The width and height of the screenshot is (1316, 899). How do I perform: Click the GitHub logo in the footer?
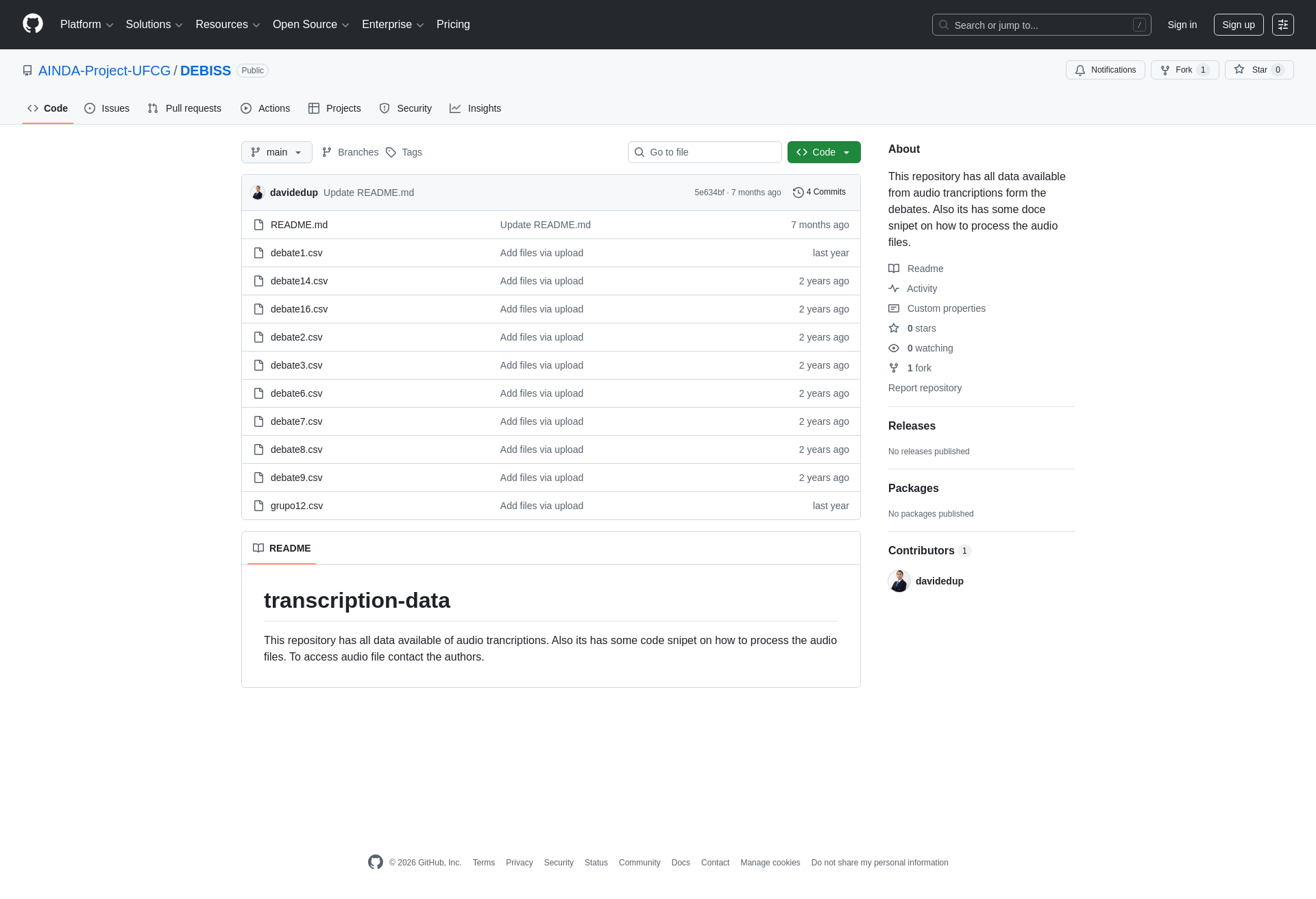[376, 862]
